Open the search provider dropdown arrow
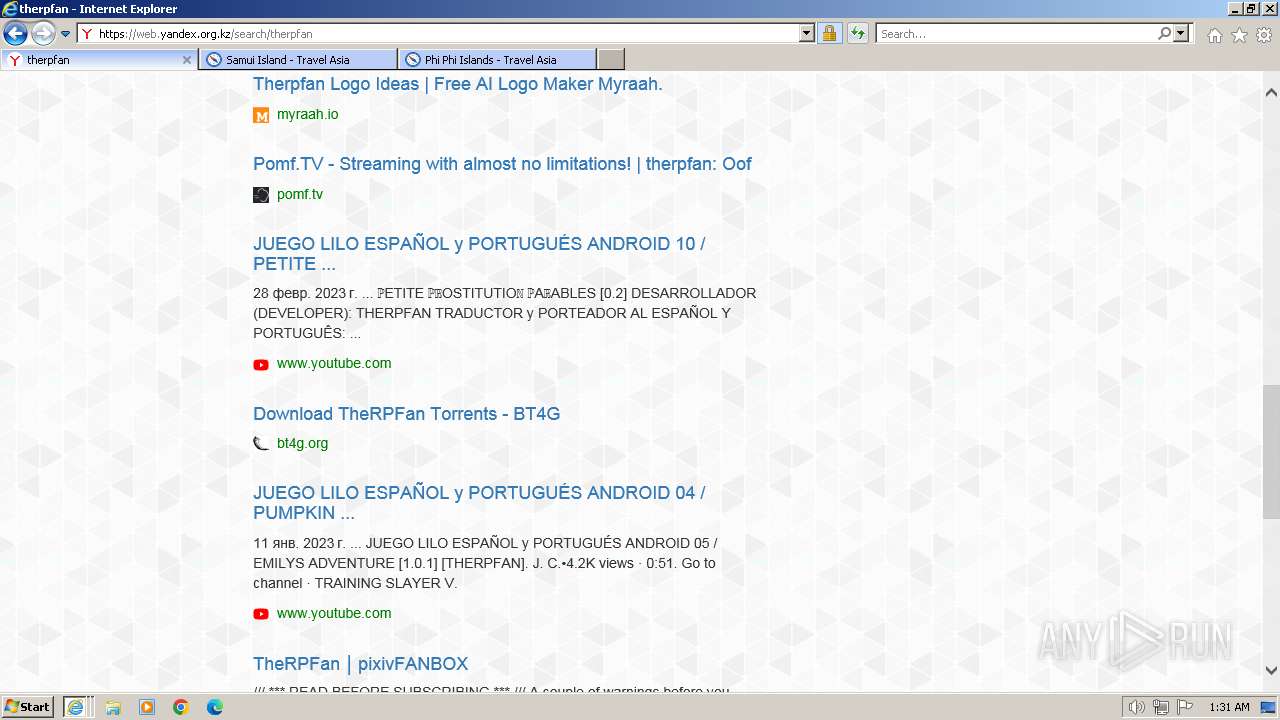The image size is (1280, 720). click(x=1182, y=34)
